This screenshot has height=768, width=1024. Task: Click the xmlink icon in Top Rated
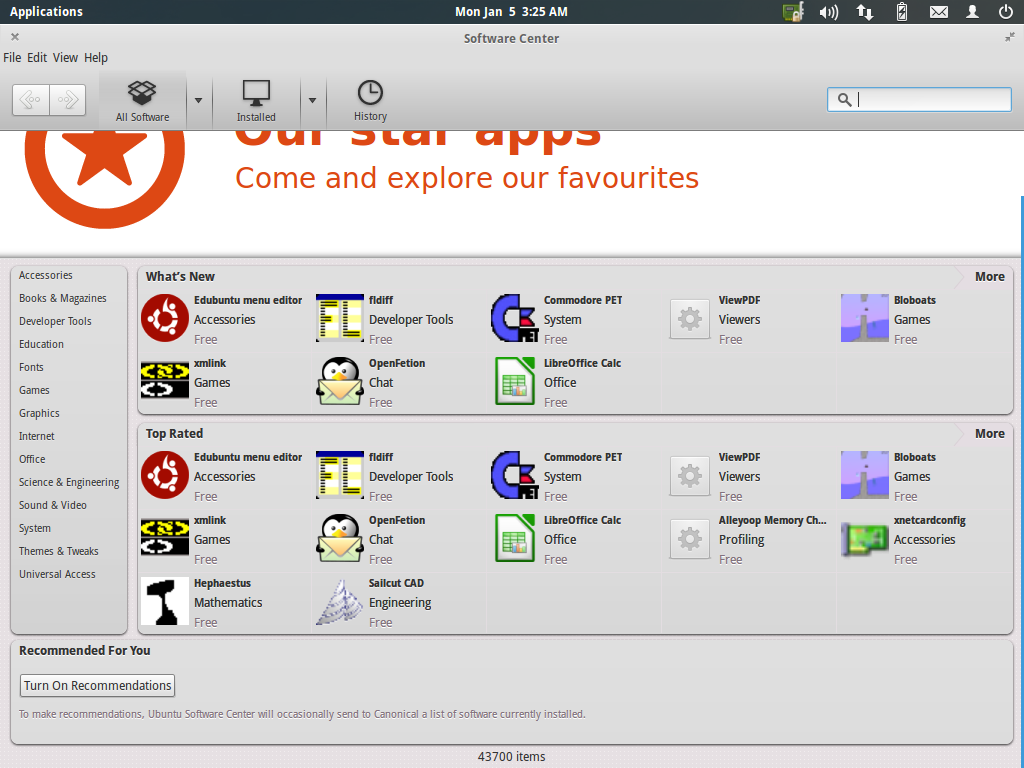165,538
